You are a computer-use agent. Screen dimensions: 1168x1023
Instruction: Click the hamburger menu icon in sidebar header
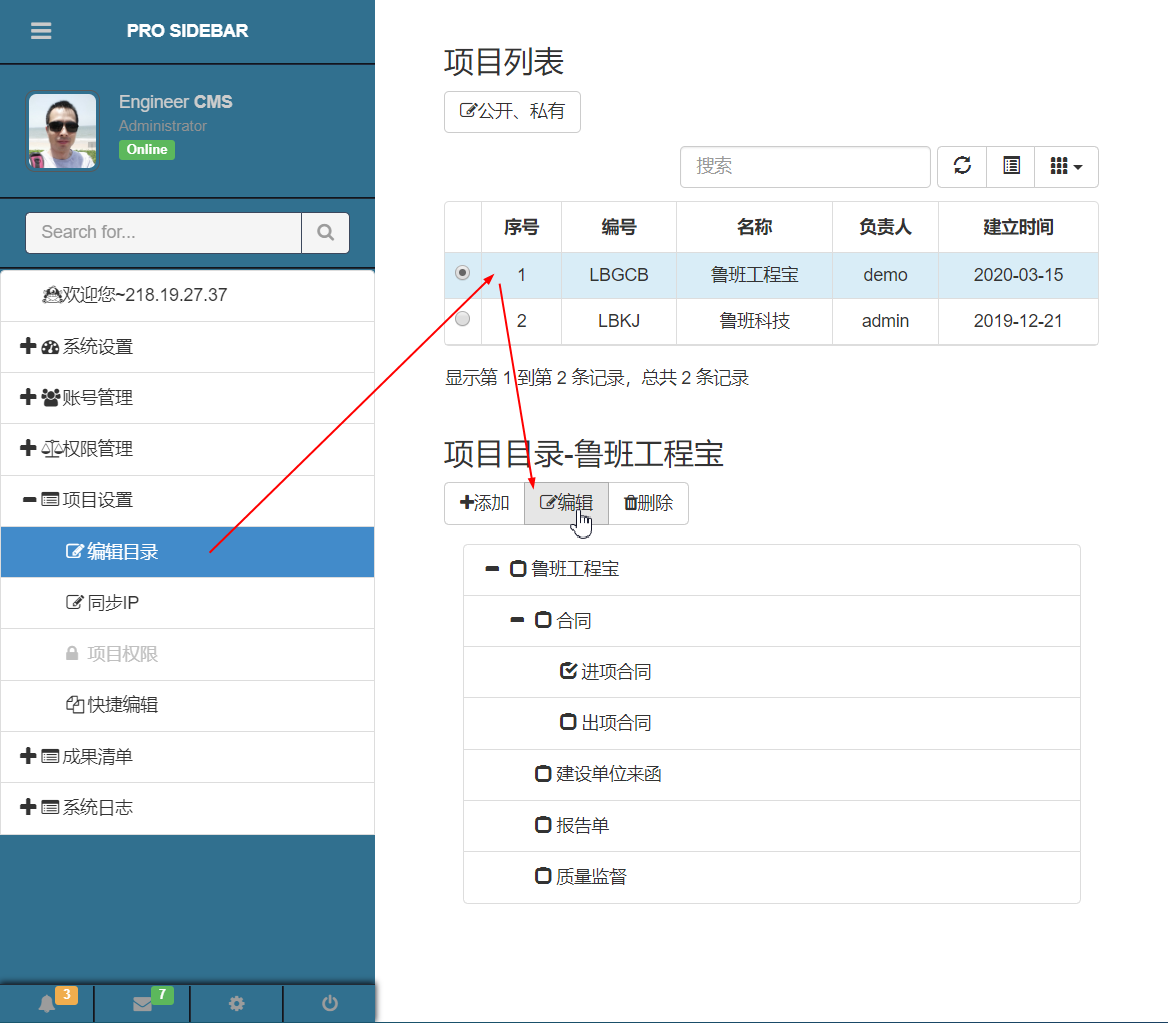pos(41,31)
